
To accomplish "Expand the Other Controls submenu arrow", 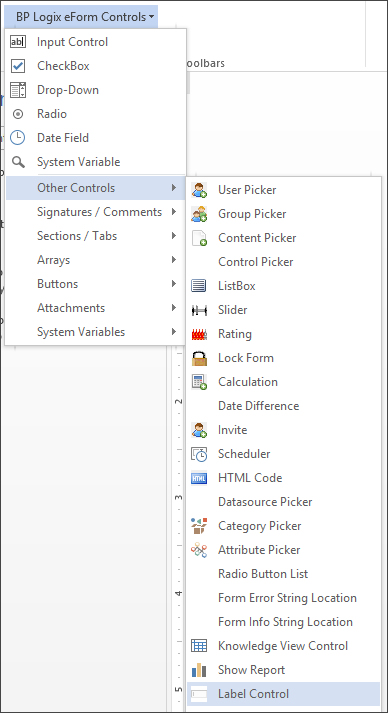I will pos(174,188).
